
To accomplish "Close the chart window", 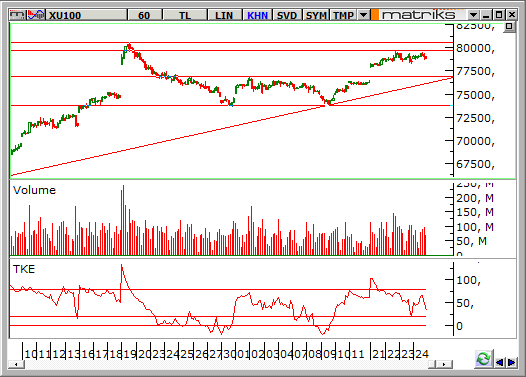I will (x=512, y=15).
